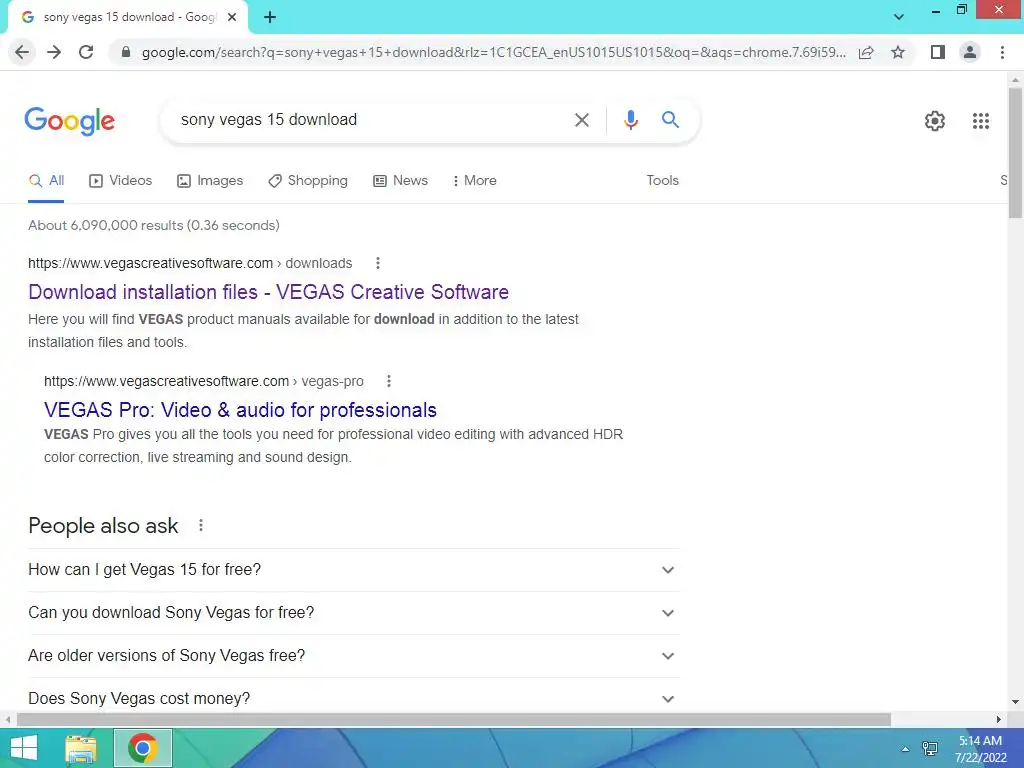
Task: Start a voice search with the microphone
Action: (x=630, y=120)
